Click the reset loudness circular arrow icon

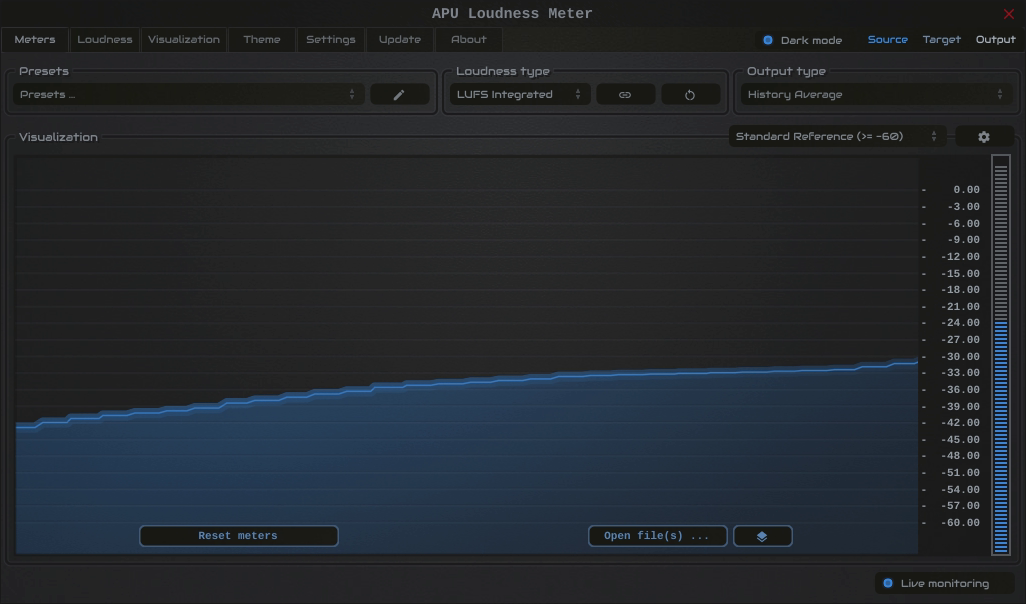pos(690,95)
